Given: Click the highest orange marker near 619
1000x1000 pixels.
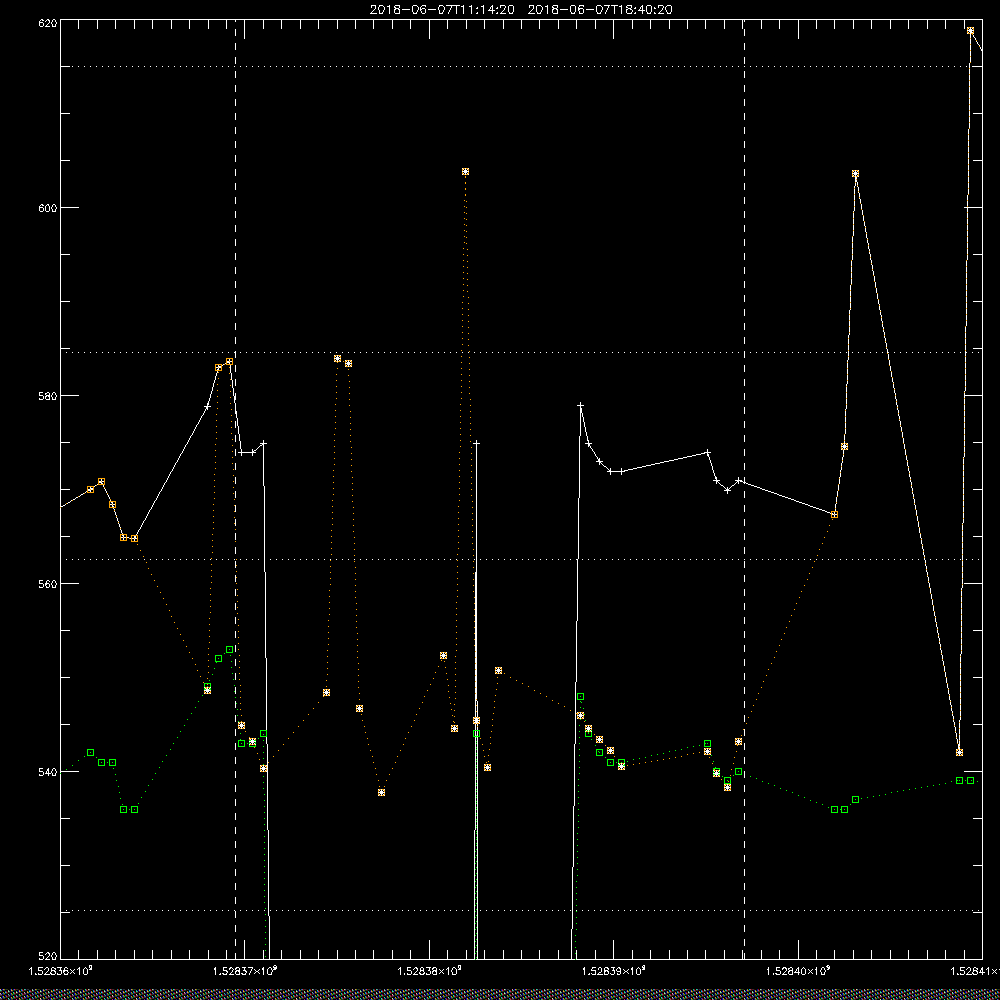Looking at the screenshot, I should (x=970, y=31).
